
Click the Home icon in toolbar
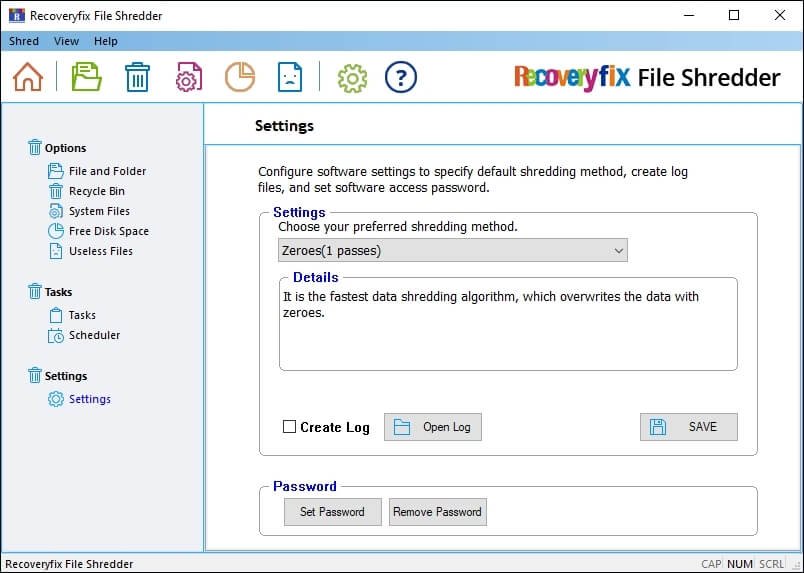click(28, 77)
